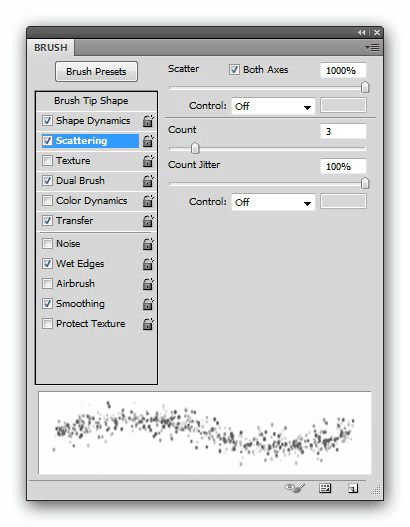Select the Shape Dynamics options label
Image resolution: width=410 pixels, height=527 pixels.
[93, 121]
